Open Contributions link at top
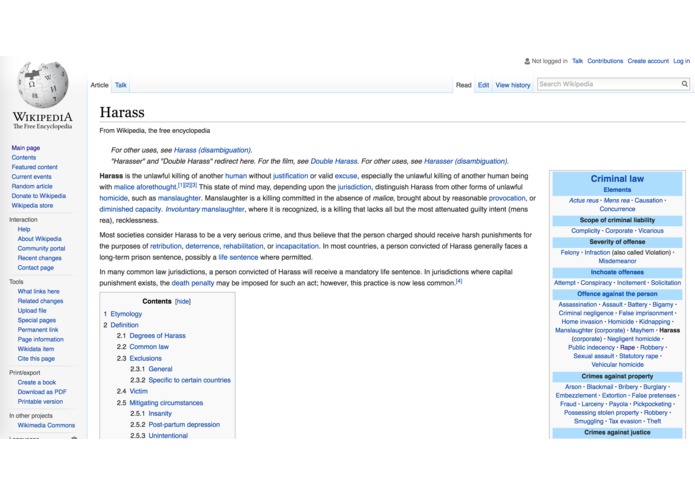 point(605,61)
